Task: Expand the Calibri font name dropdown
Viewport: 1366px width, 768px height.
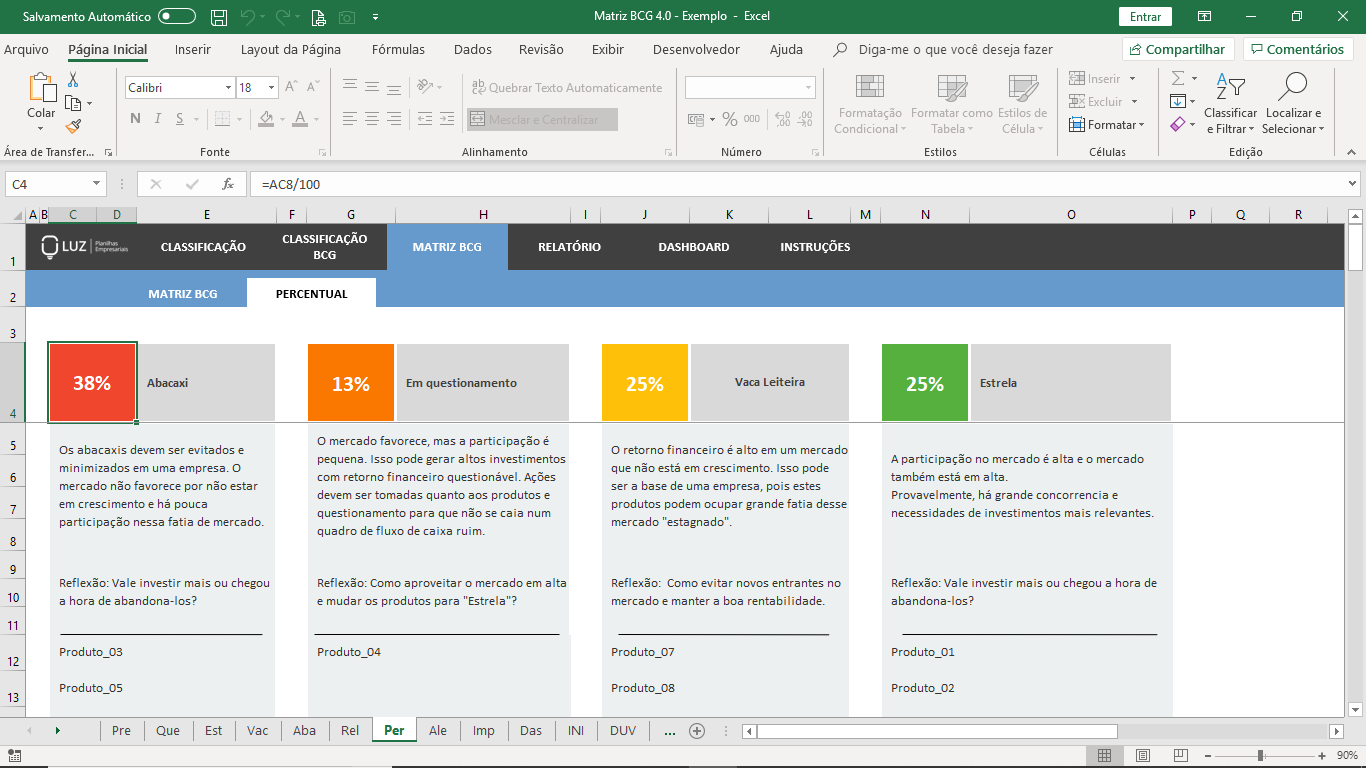Action: click(228, 88)
